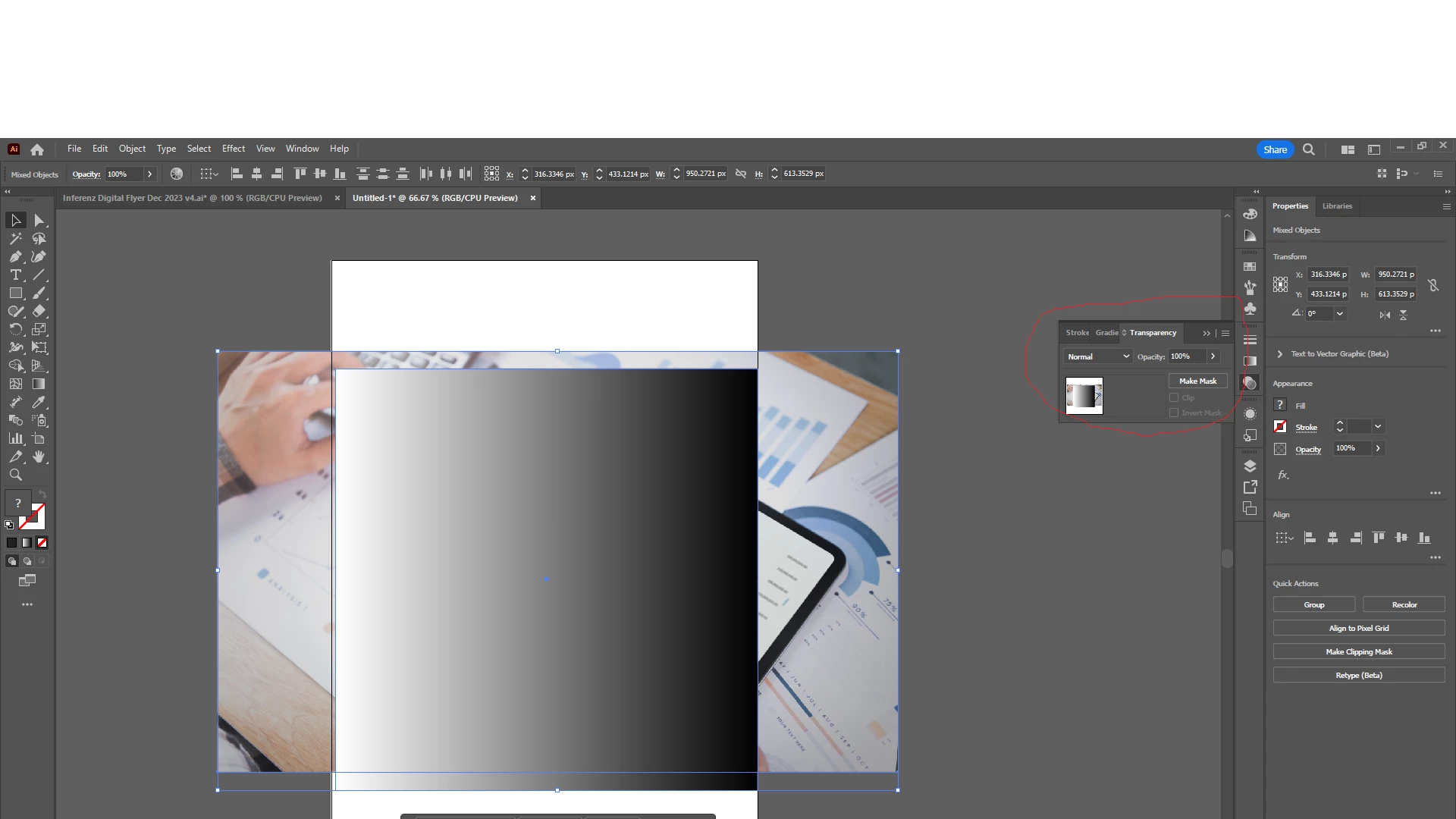Screen dimensions: 1456x819
Task: Select the Zoom tool
Action: coord(15,475)
